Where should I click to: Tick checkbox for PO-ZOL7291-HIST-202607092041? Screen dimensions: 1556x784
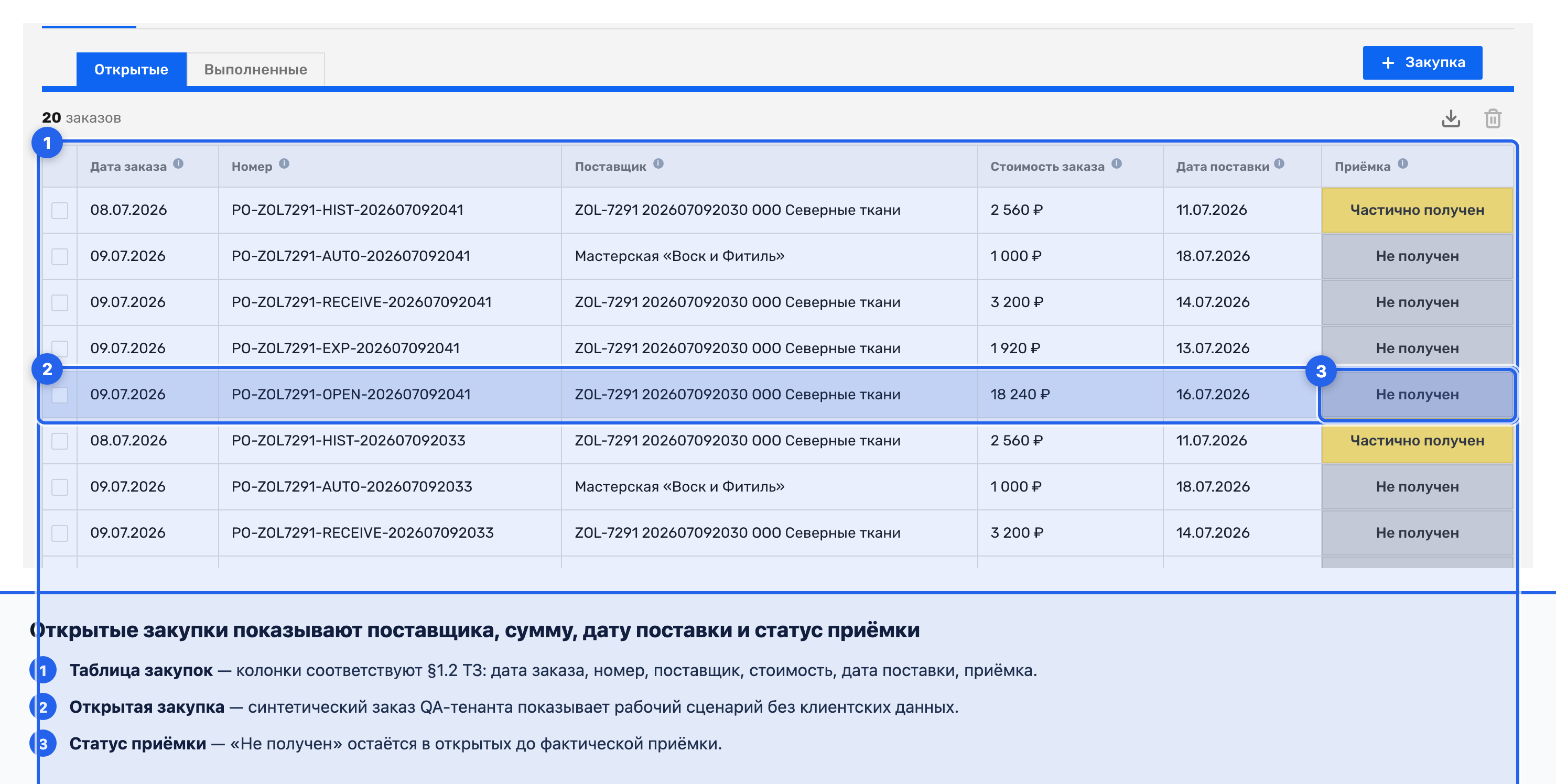click(60, 210)
